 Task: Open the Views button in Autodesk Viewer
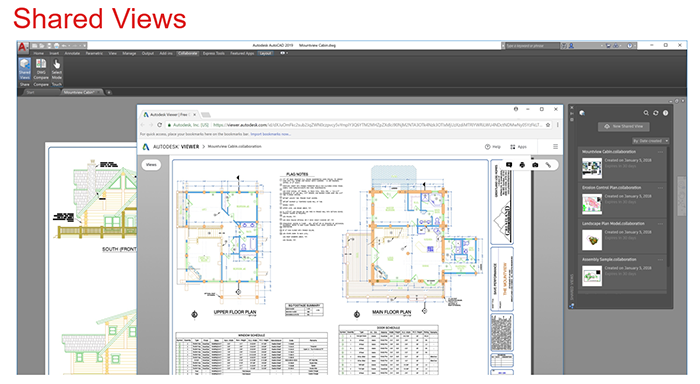(x=151, y=165)
